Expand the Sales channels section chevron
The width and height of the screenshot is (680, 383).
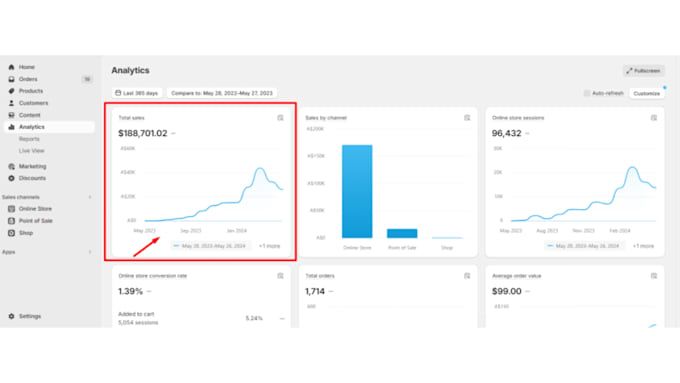click(x=90, y=197)
